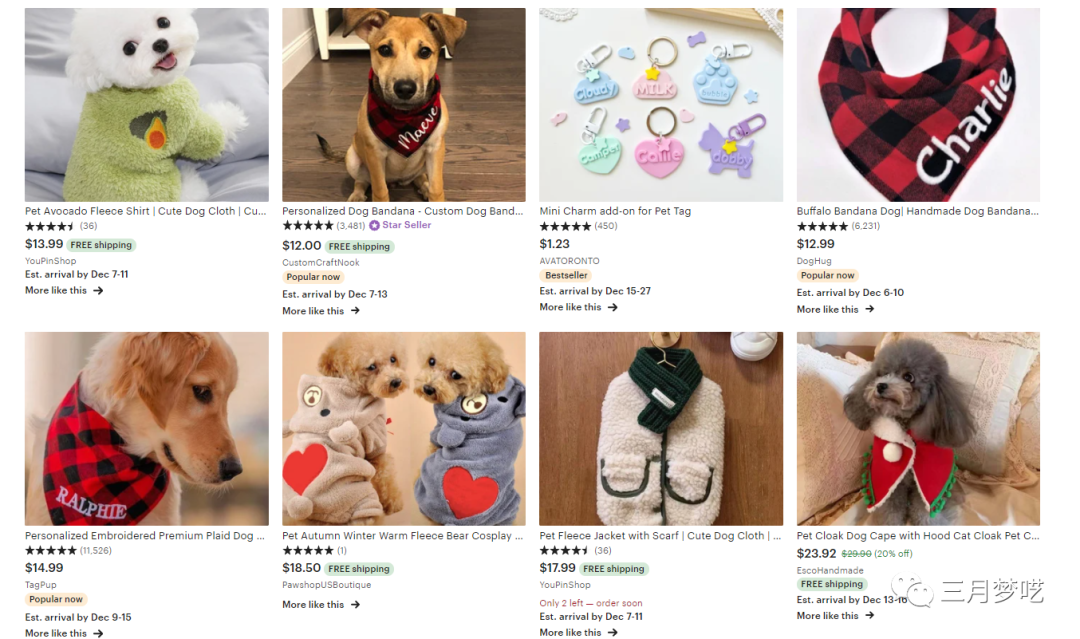Image resolution: width=1080 pixels, height=639 pixels.
Task: Open the Pet Avocado Fleece Shirt title link
Action: point(145,211)
